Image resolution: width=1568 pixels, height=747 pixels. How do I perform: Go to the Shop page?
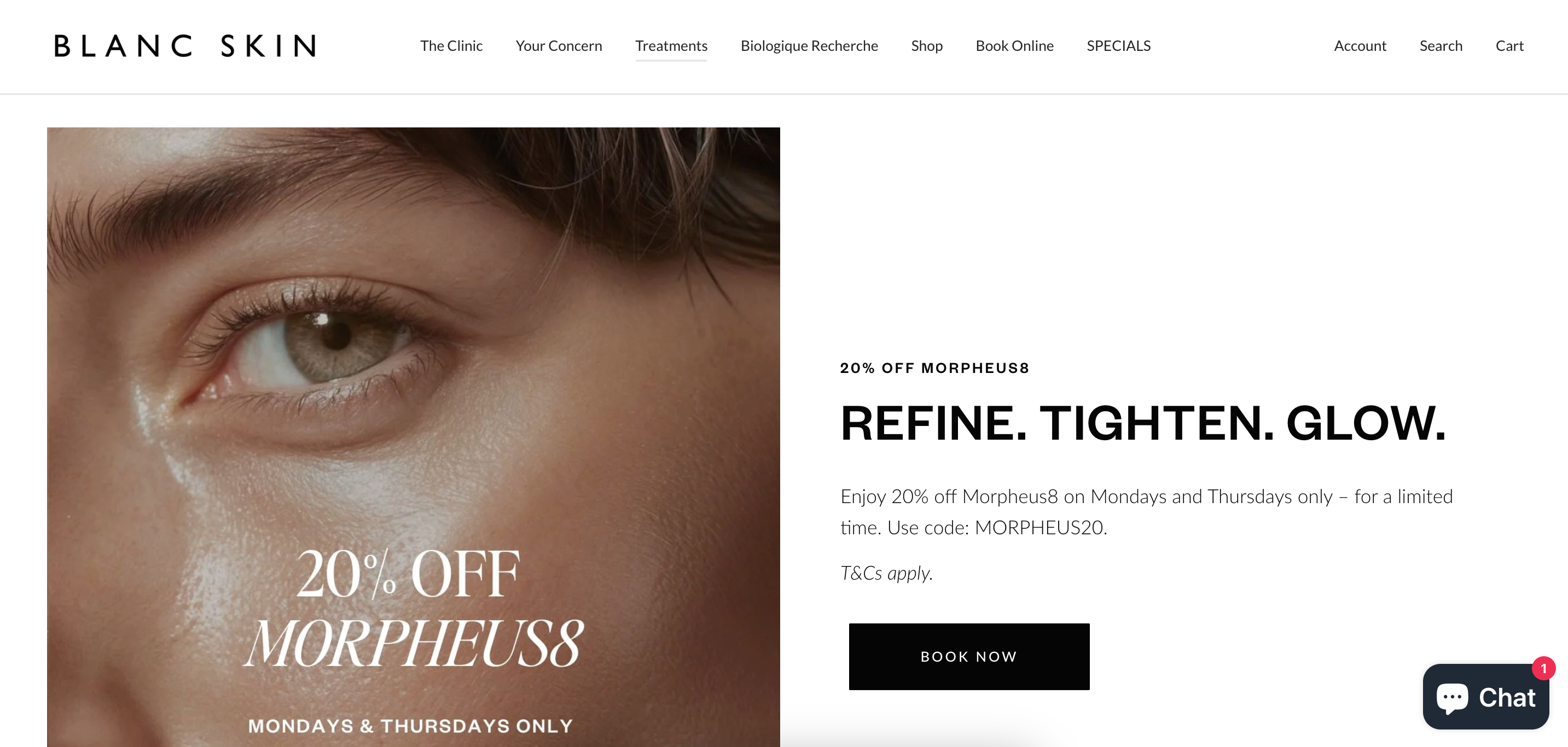coord(926,46)
